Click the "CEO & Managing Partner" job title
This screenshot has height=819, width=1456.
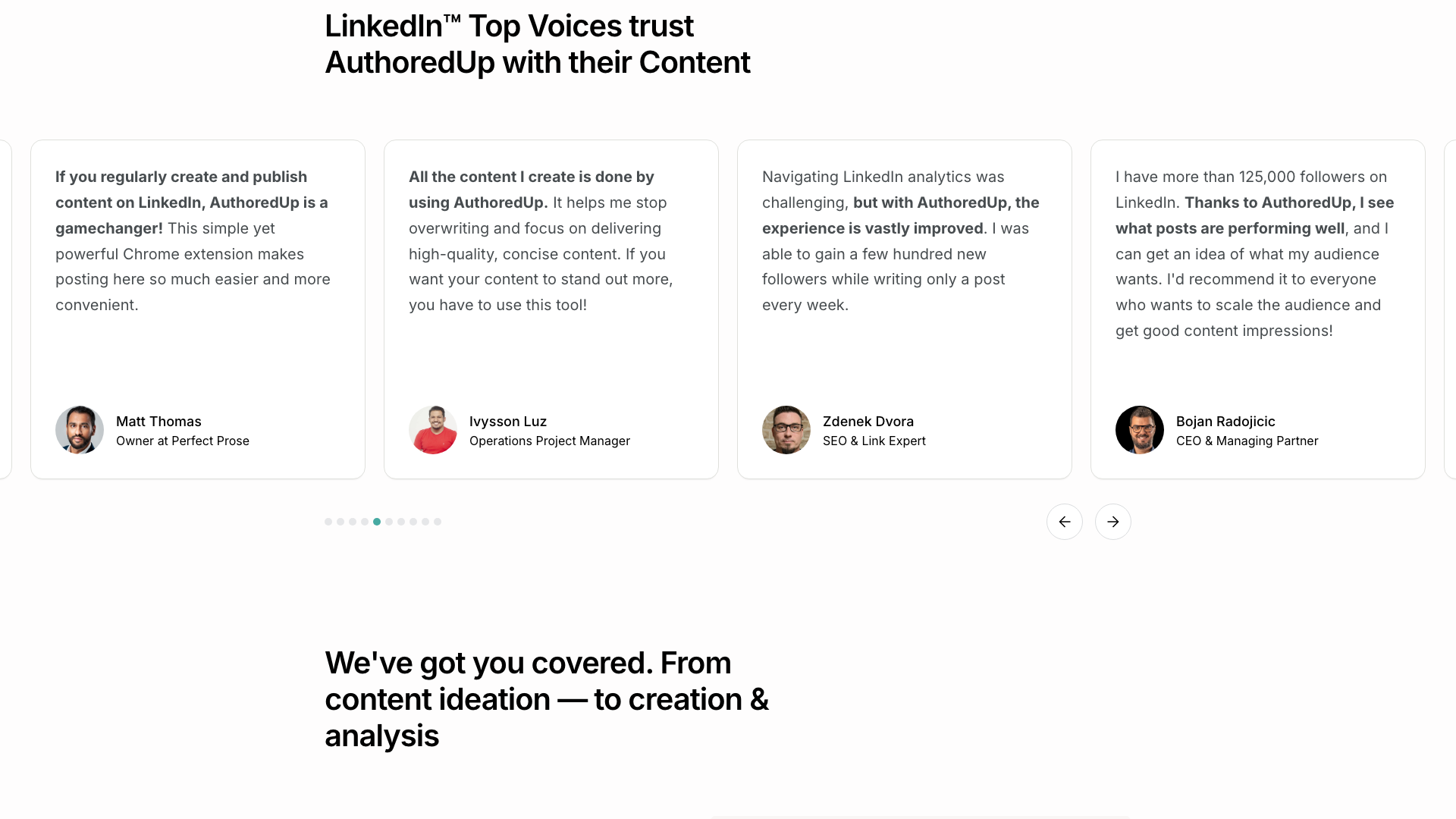coord(1247,441)
